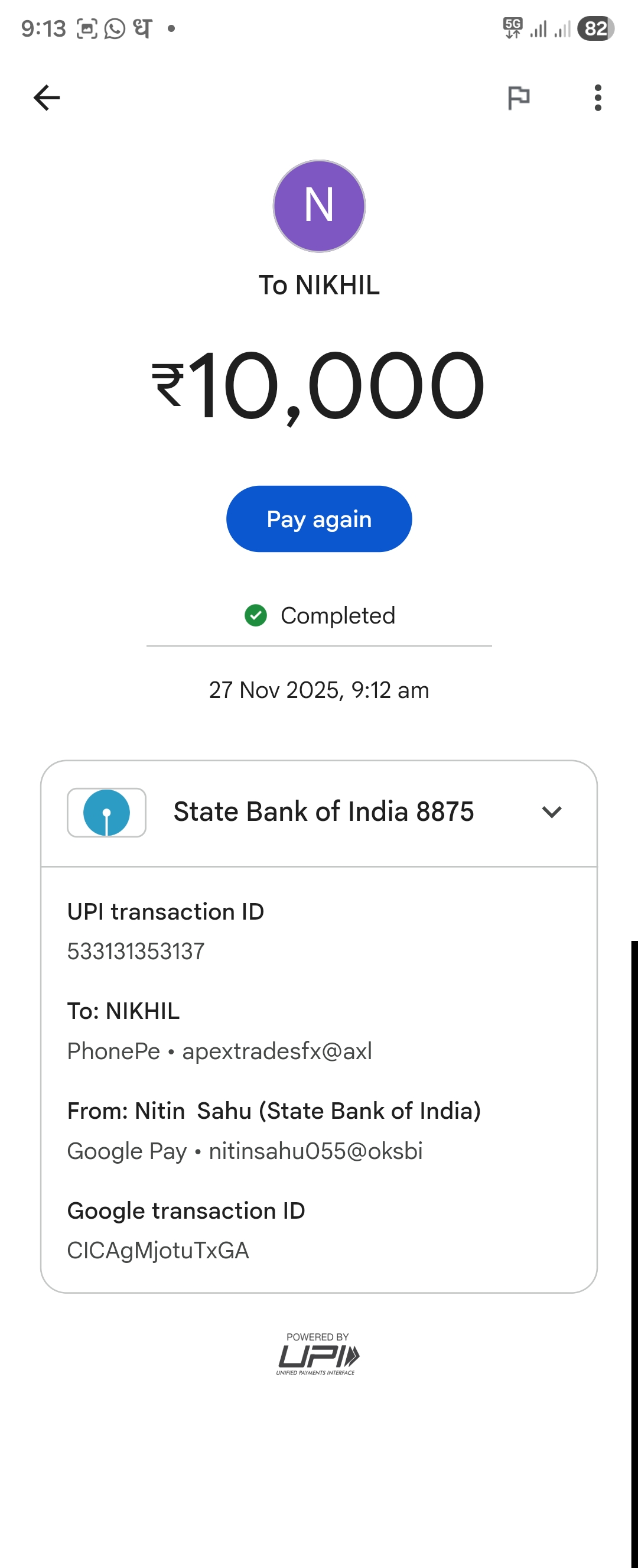Tap the Google transaction ID CICAgMjotuTxGA
This screenshot has height=1568, width=638.
[x=158, y=1251]
